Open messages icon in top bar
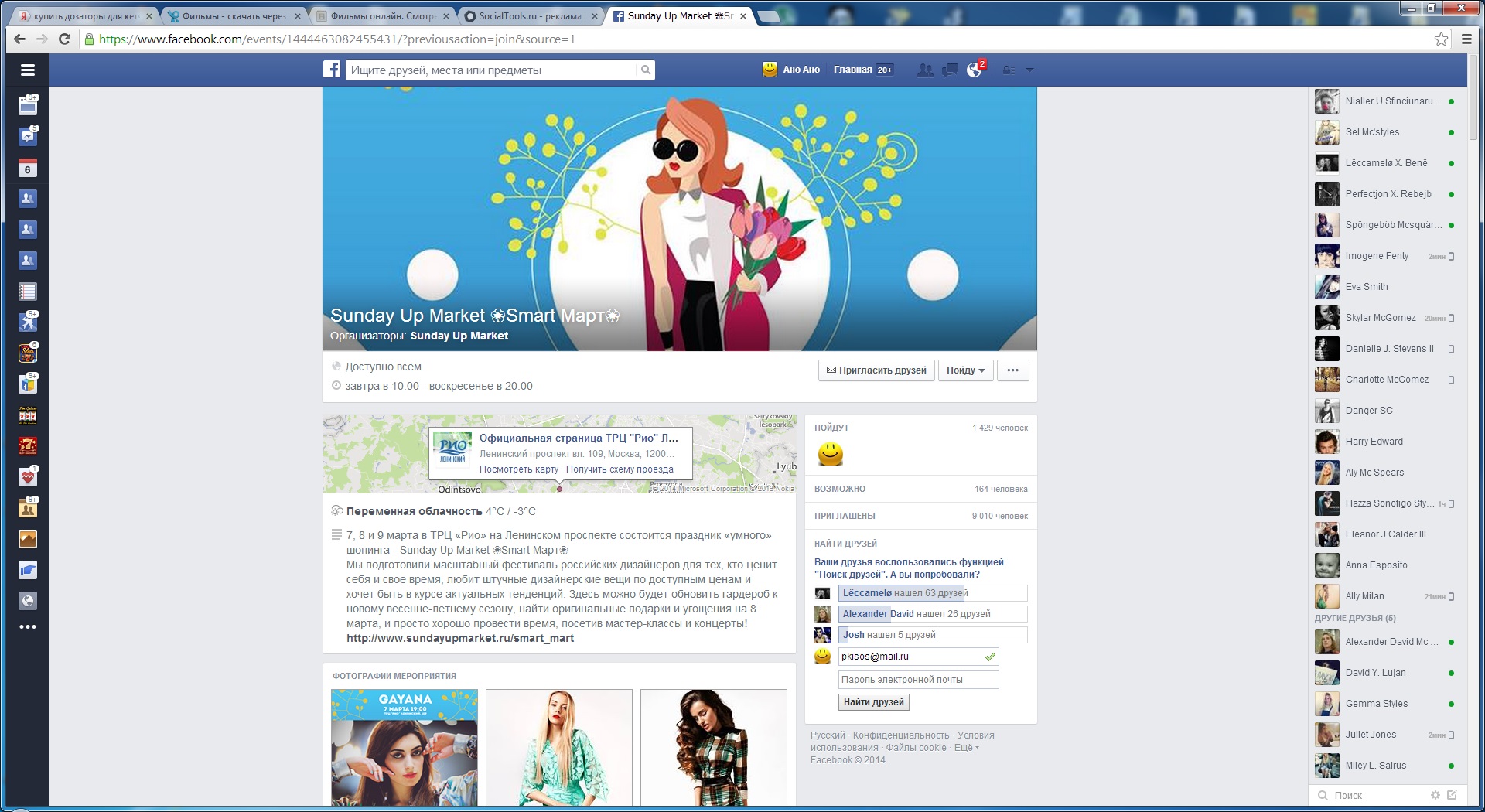1485x812 pixels. pyautogui.click(x=950, y=70)
